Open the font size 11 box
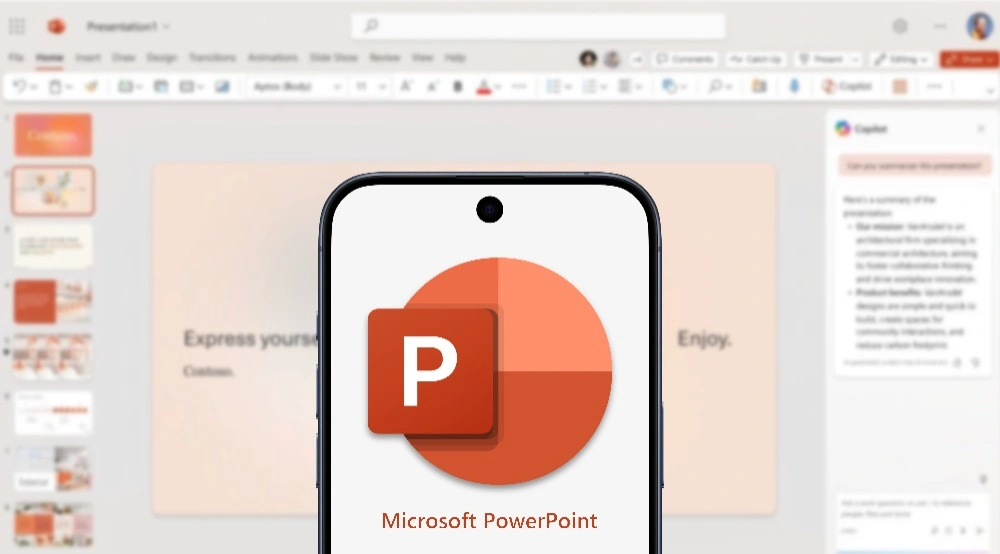Viewport: 1000px width, 554px height. [369, 86]
